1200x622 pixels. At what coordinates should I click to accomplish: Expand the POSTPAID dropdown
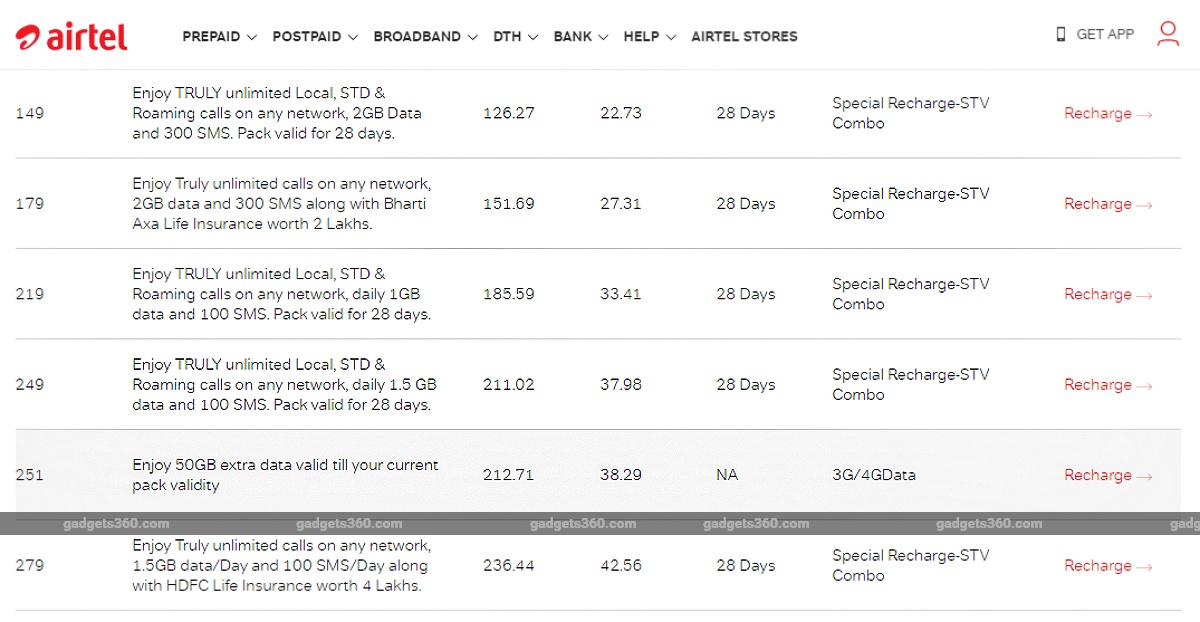coord(314,36)
